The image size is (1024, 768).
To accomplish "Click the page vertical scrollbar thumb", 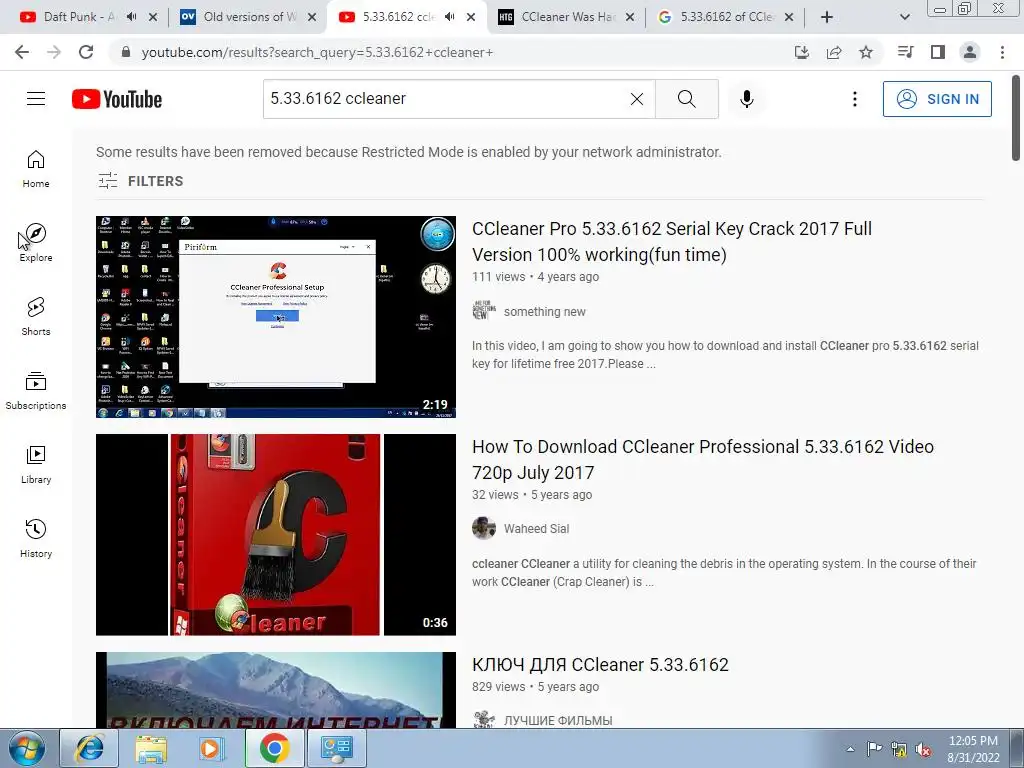I will pyautogui.click(x=1016, y=118).
